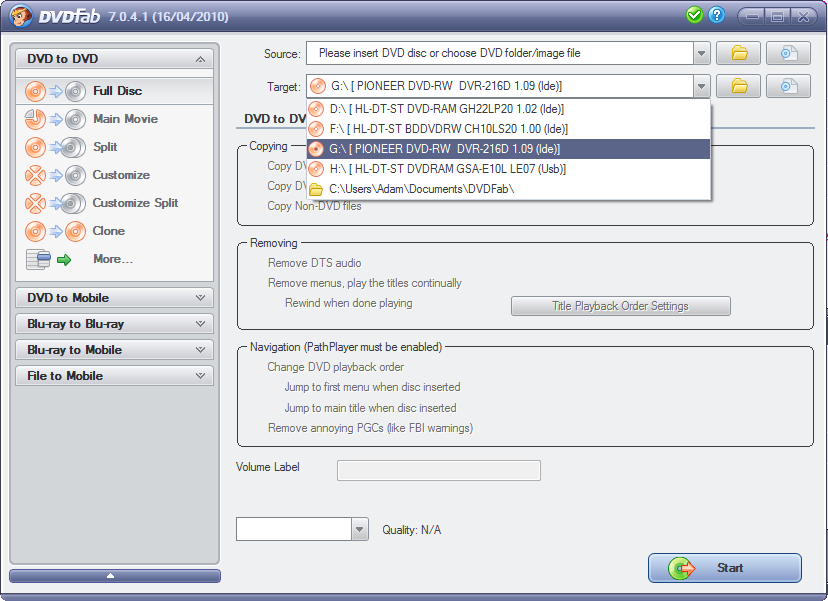Click the green checkmark update icon
This screenshot has height=601, width=828.
[x=694, y=15]
